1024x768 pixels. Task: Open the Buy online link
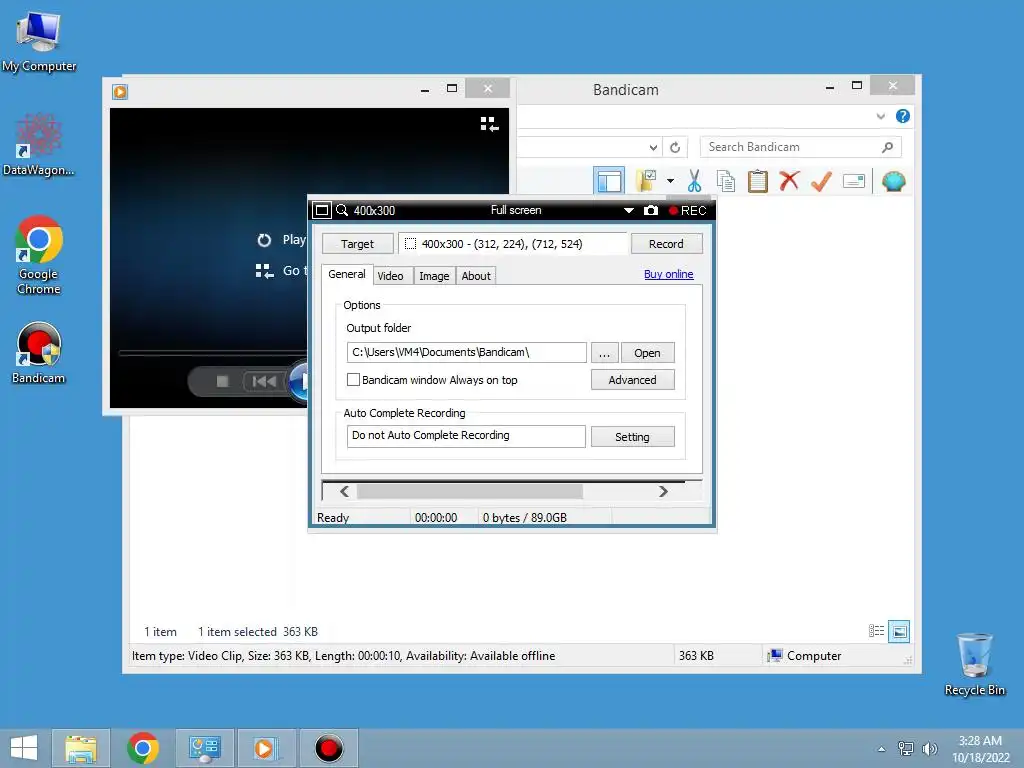(669, 274)
